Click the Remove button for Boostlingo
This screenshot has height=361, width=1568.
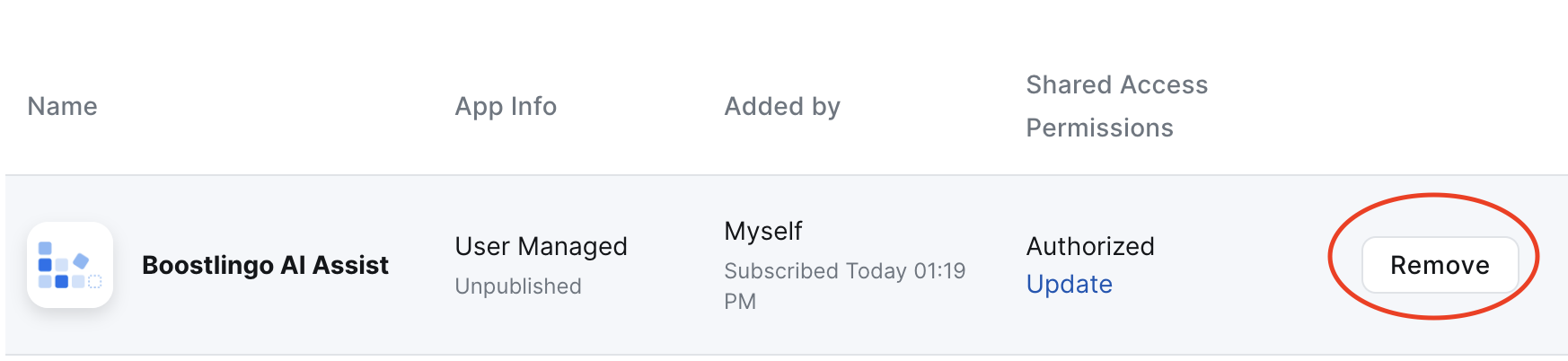(x=1440, y=265)
